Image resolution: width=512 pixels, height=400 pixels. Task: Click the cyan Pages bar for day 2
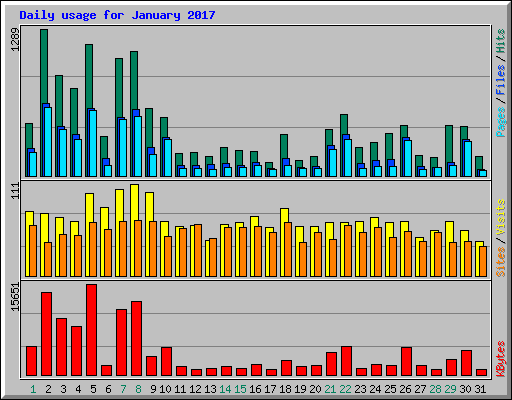click(48, 142)
